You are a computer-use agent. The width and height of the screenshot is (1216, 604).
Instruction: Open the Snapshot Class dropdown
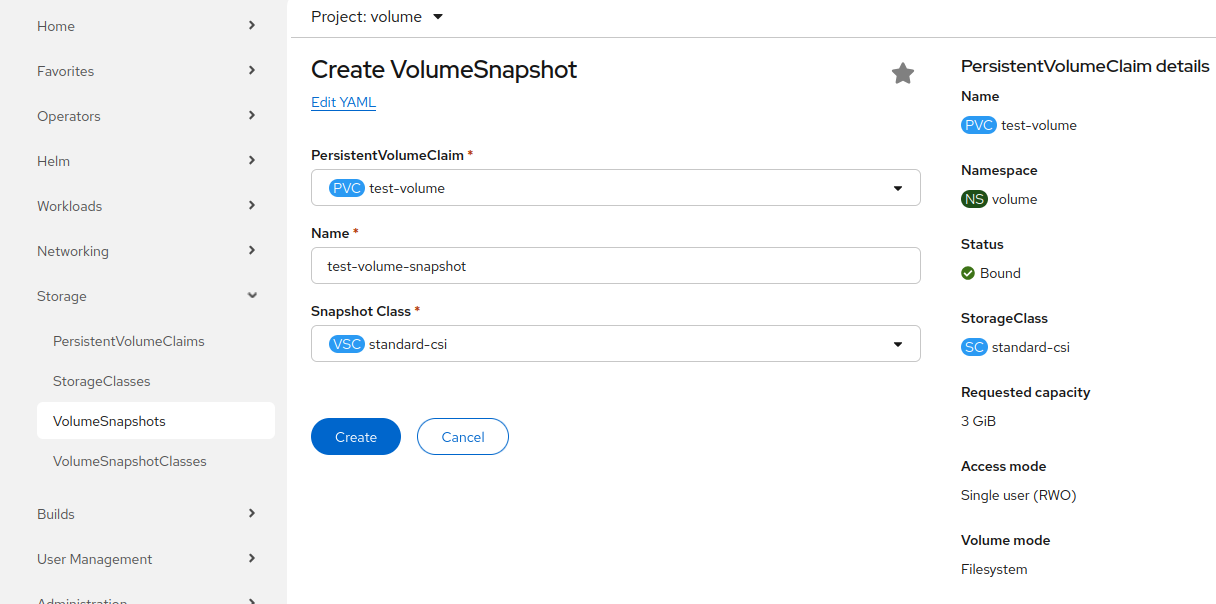(897, 343)
